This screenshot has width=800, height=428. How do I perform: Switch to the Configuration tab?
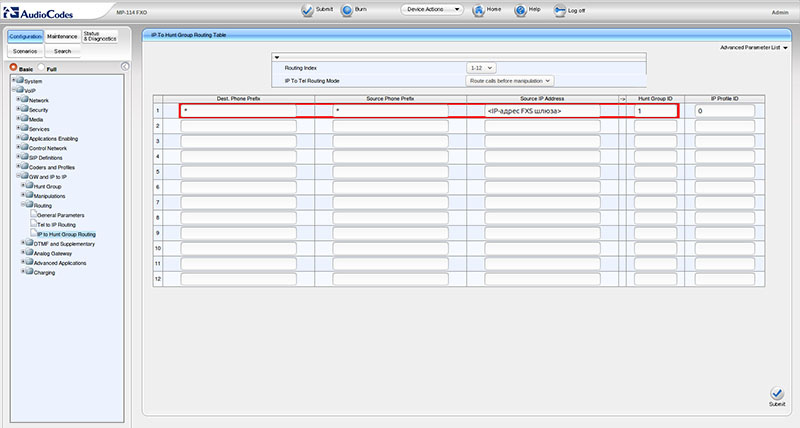(x=26, y=37)
